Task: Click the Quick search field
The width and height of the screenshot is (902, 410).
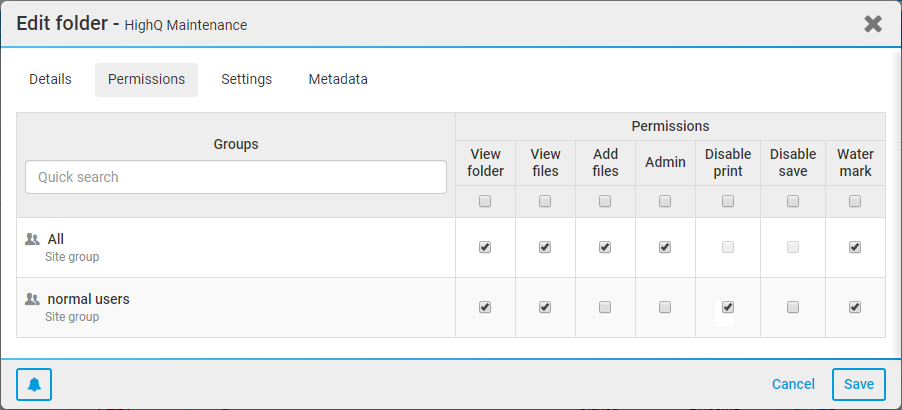Action: click(236, 177)
